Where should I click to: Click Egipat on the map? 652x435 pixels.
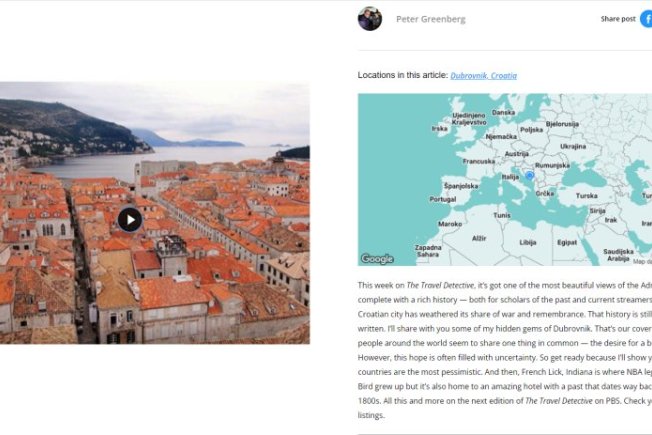pos(567,242)
